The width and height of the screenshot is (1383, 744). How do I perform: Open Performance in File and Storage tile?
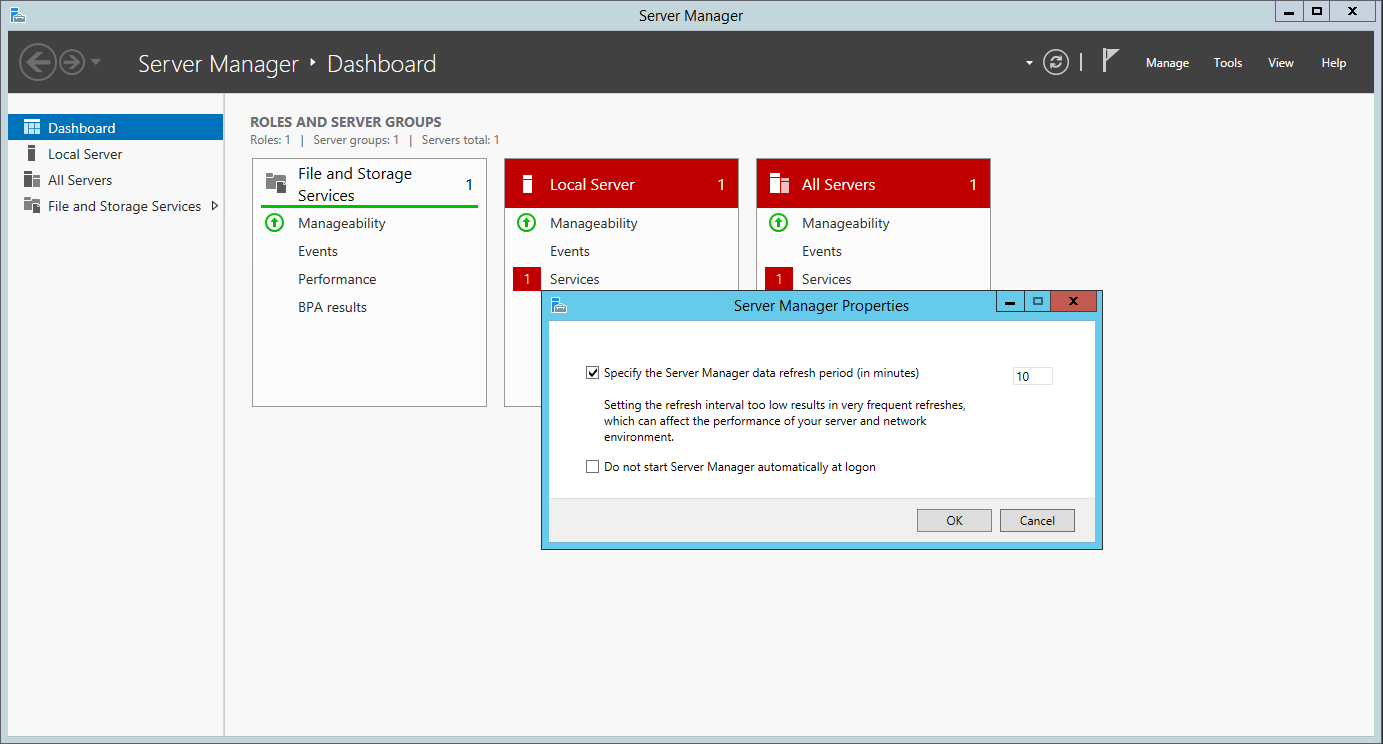337,279
